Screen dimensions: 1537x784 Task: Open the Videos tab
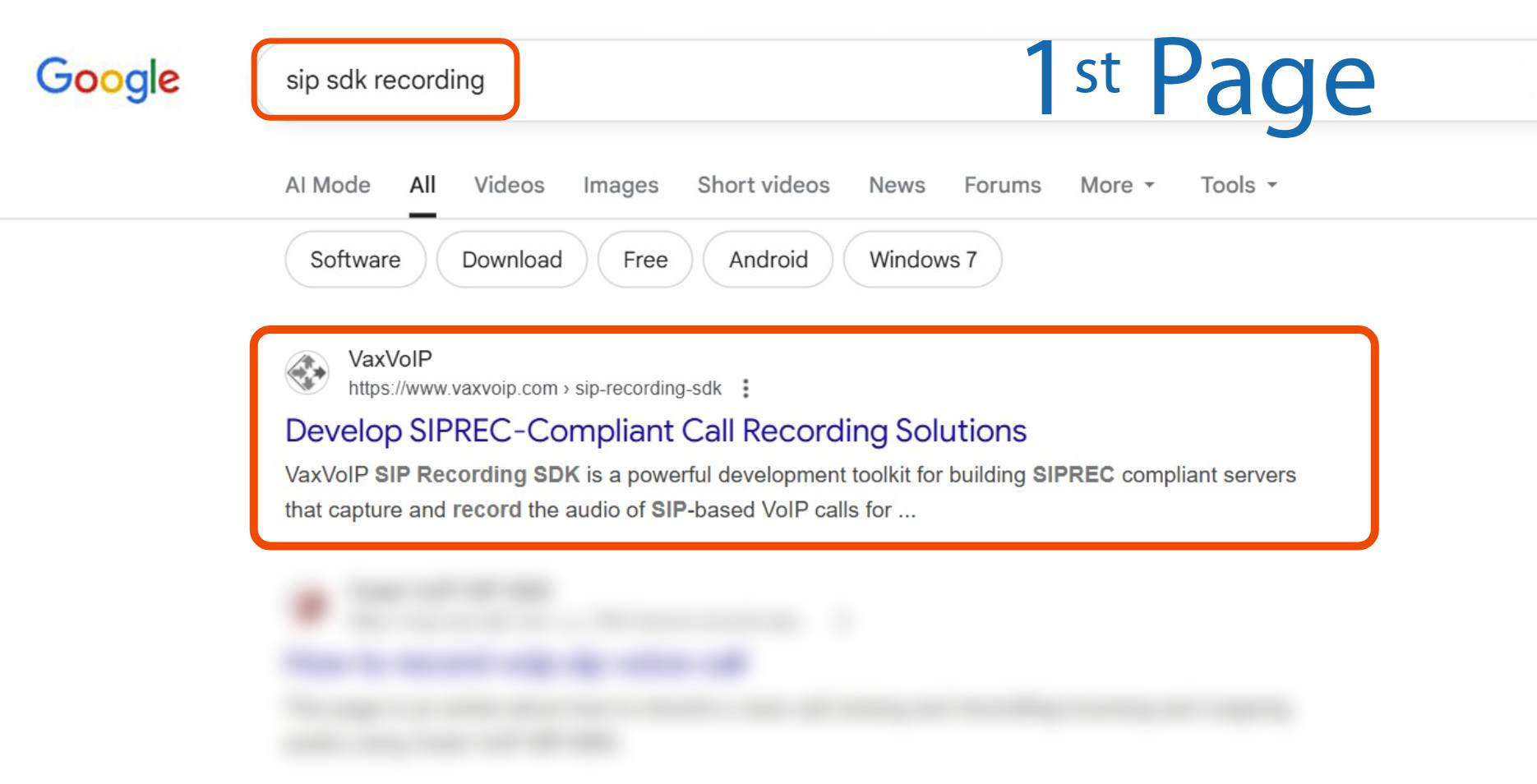(509, 185)
